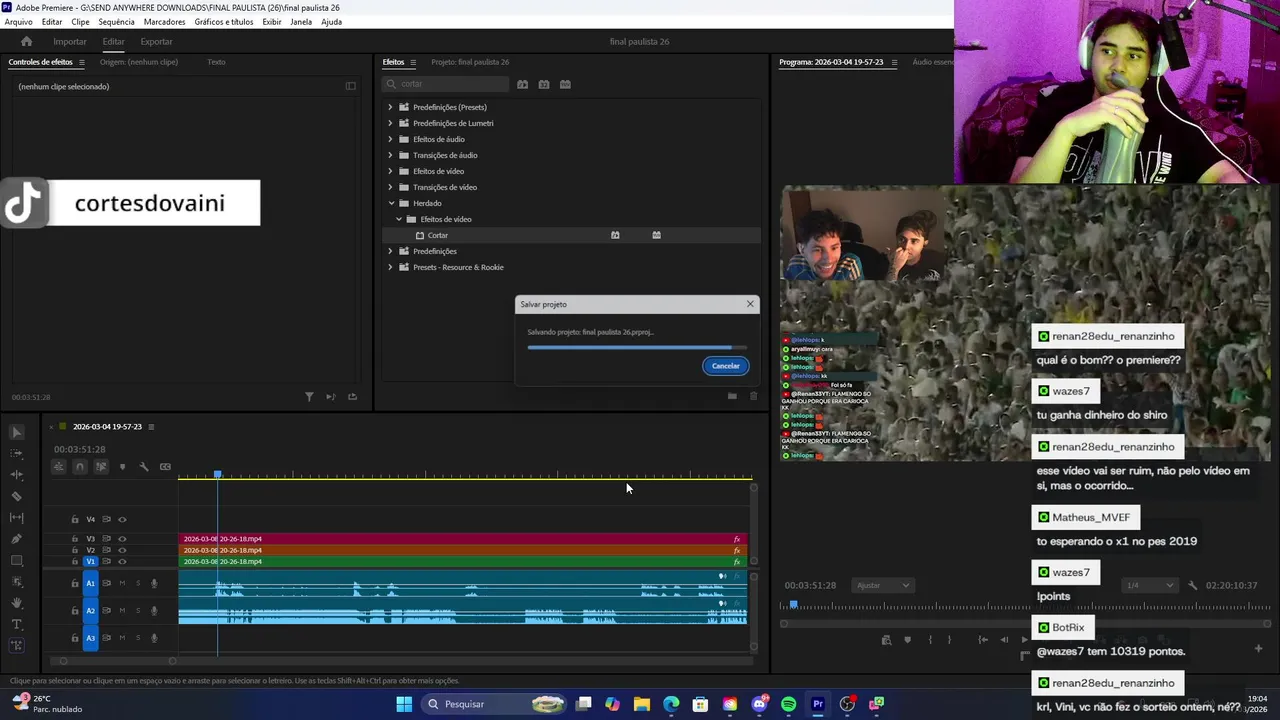The height and width of the screenshot is (720, 1280).
Task: Switch to the Importar workspace
Action: pos(70,41)
